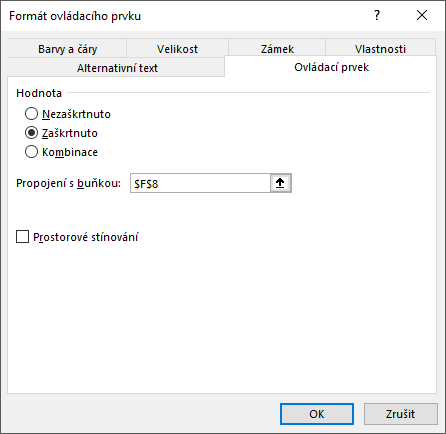Screen dimensions: 446x434
Task: Click the Prostorové stínování label text
Action: coord(86,237)
